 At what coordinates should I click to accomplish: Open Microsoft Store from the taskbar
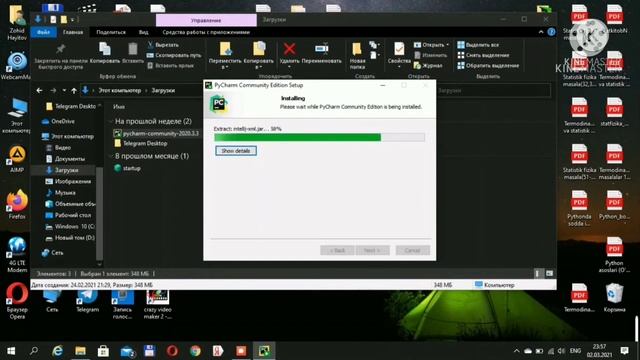103,351
